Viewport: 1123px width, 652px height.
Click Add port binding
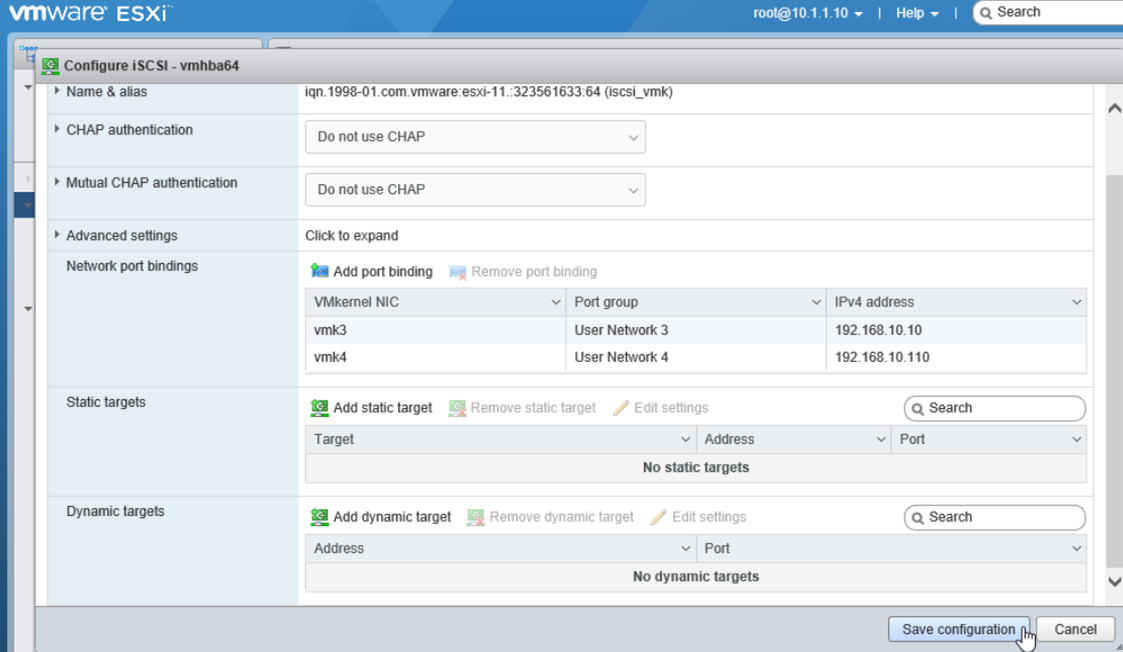pyautogui.click(x=372, y=272)
